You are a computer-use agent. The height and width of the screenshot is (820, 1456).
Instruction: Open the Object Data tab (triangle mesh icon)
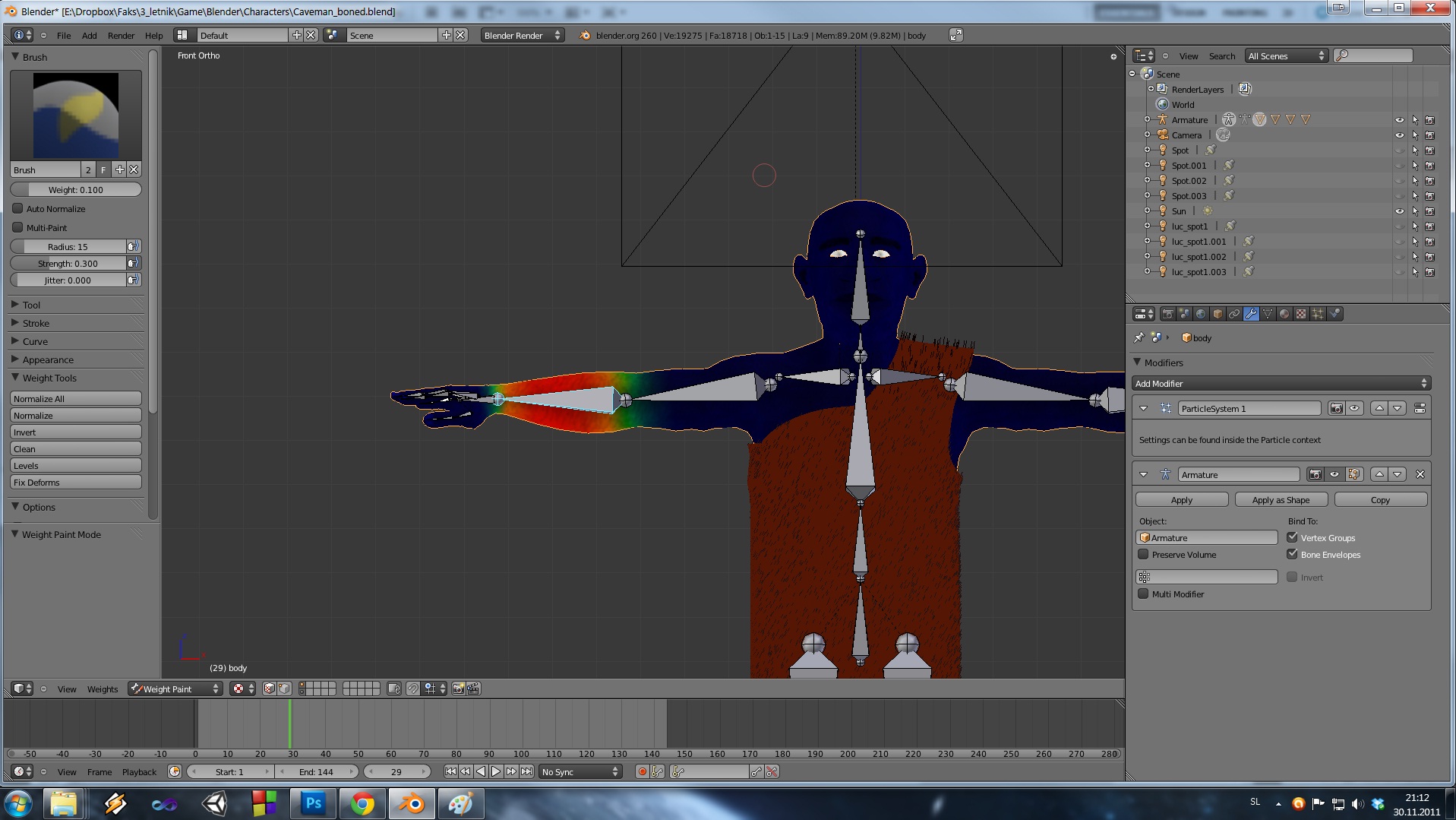[x=1268, y=314]
